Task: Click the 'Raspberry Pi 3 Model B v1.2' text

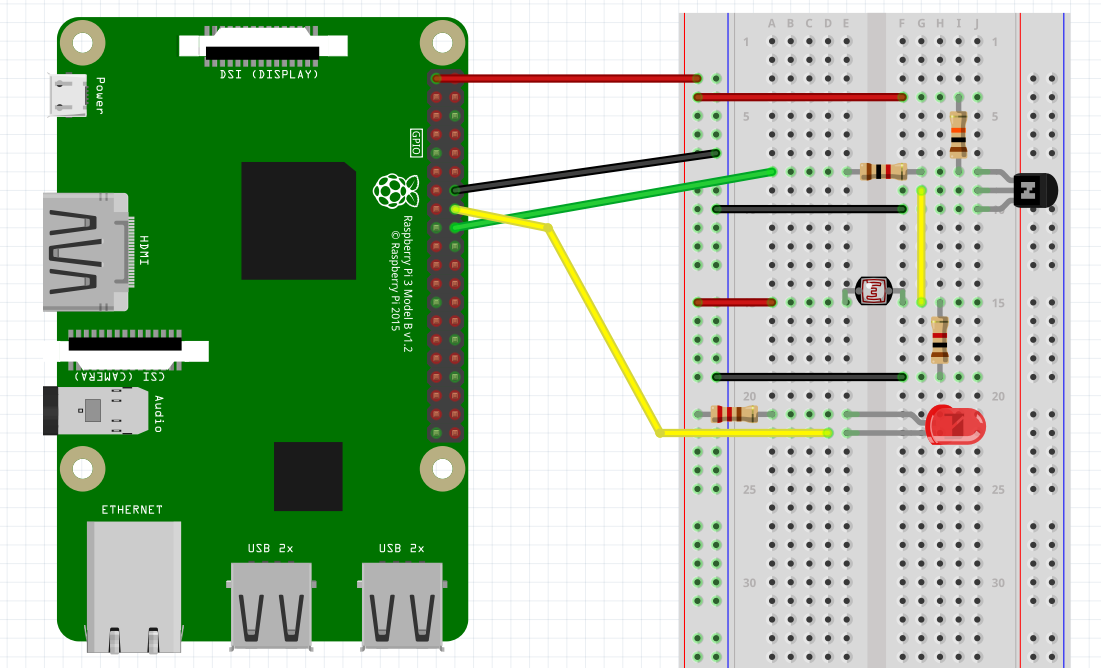Action: pos(408,284)
